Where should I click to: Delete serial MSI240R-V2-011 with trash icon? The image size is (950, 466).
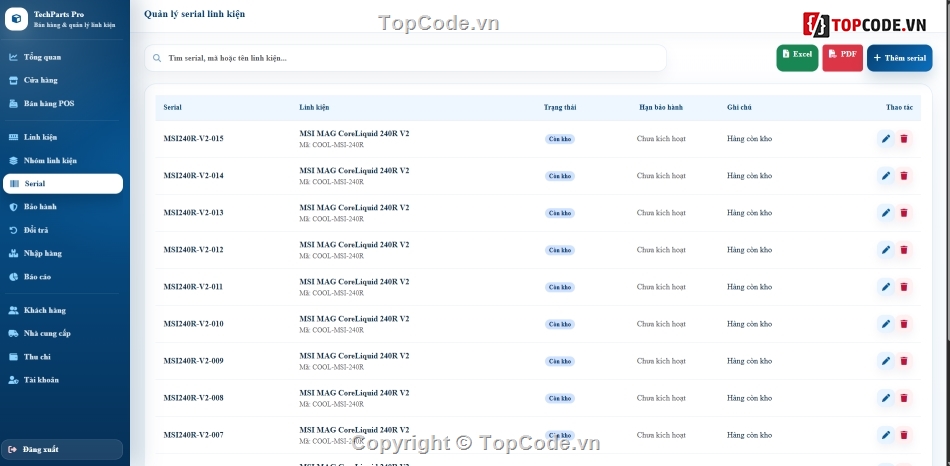(x=904, y=287)
